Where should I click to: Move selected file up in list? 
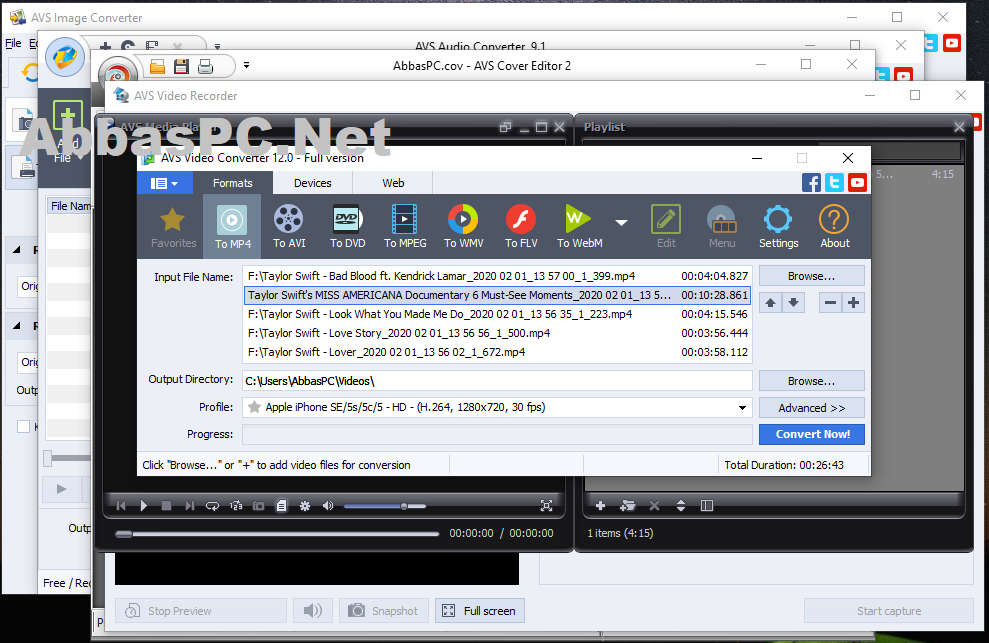coord(770,303)
